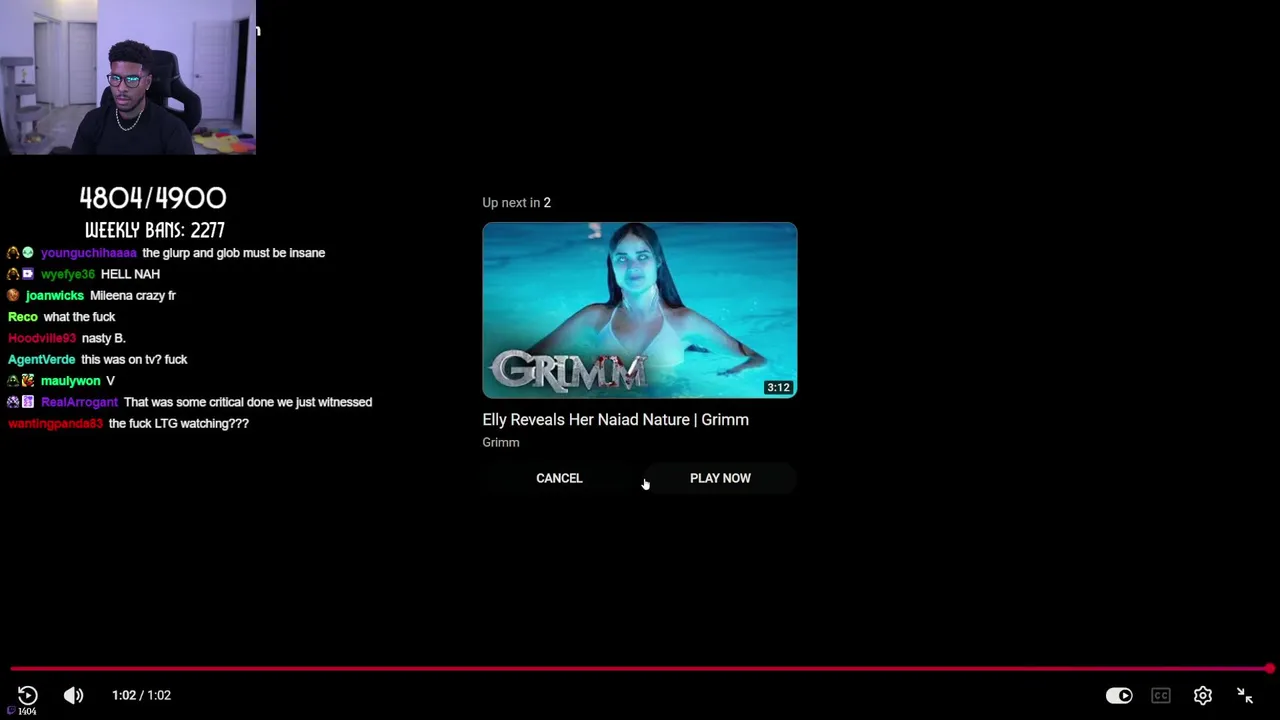The height and width of the screenshot is (720, 1280).
Task: Toggle closed captions CC button
Action: [x=1161, y=695]
